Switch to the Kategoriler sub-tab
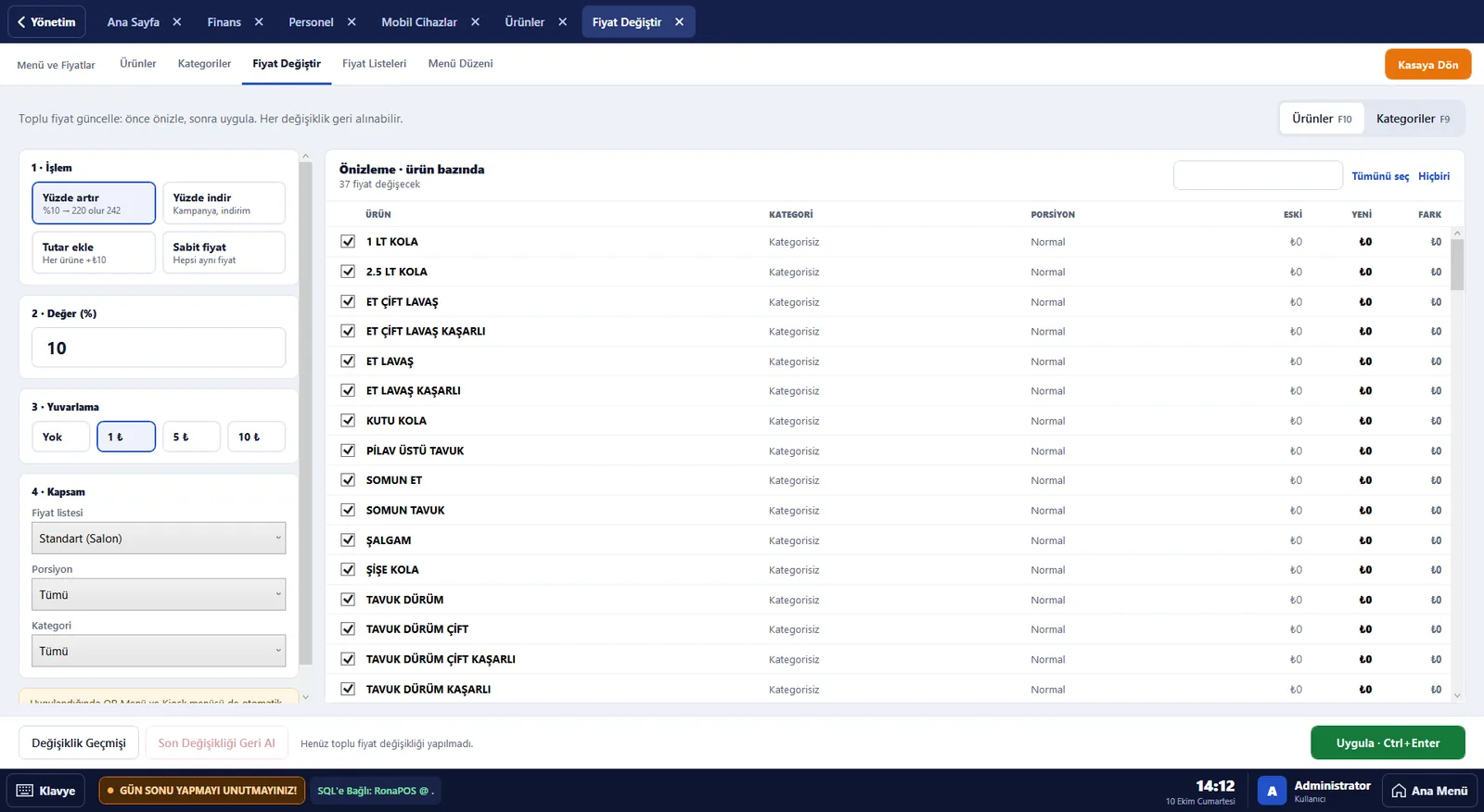 point(204,64)
